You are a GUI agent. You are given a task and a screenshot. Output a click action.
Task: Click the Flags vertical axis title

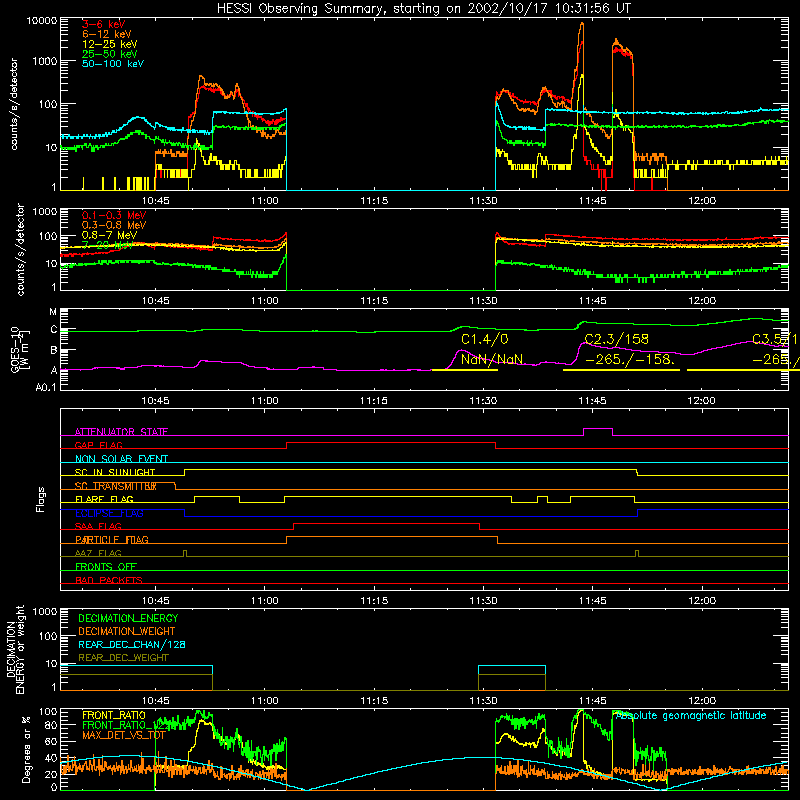(x=41, y=499)
